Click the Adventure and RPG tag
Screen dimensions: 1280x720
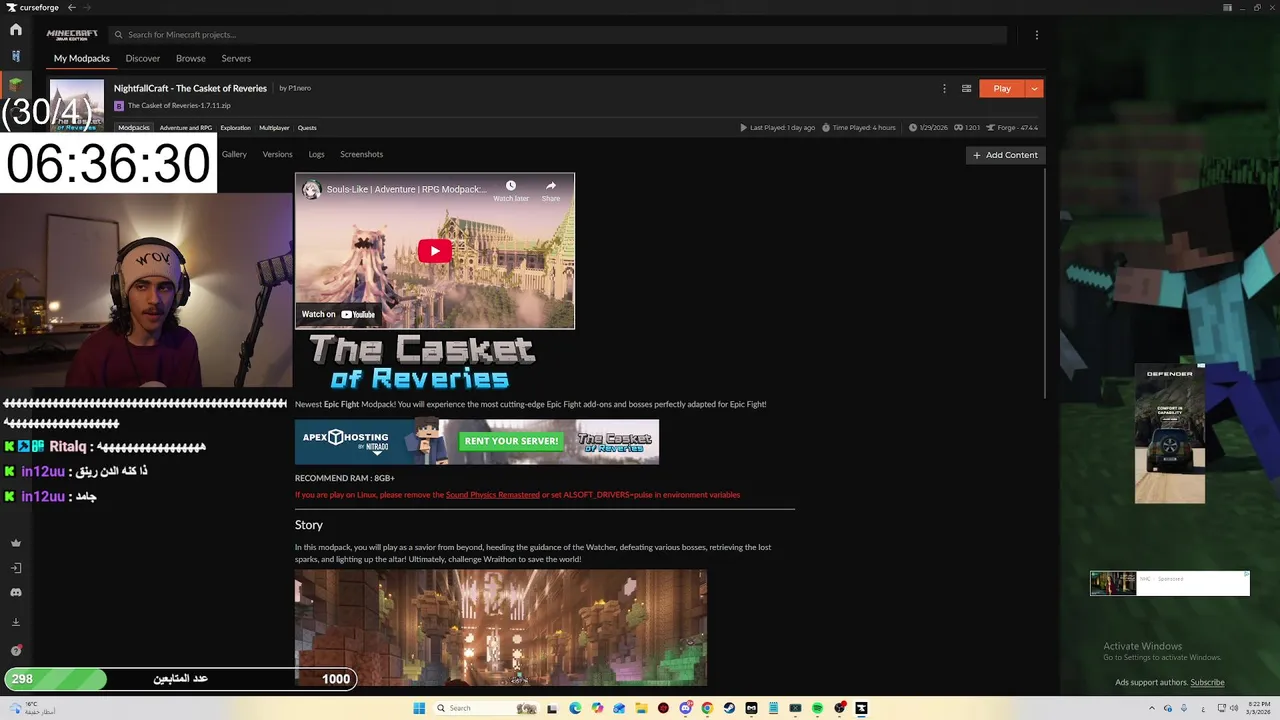186,128
